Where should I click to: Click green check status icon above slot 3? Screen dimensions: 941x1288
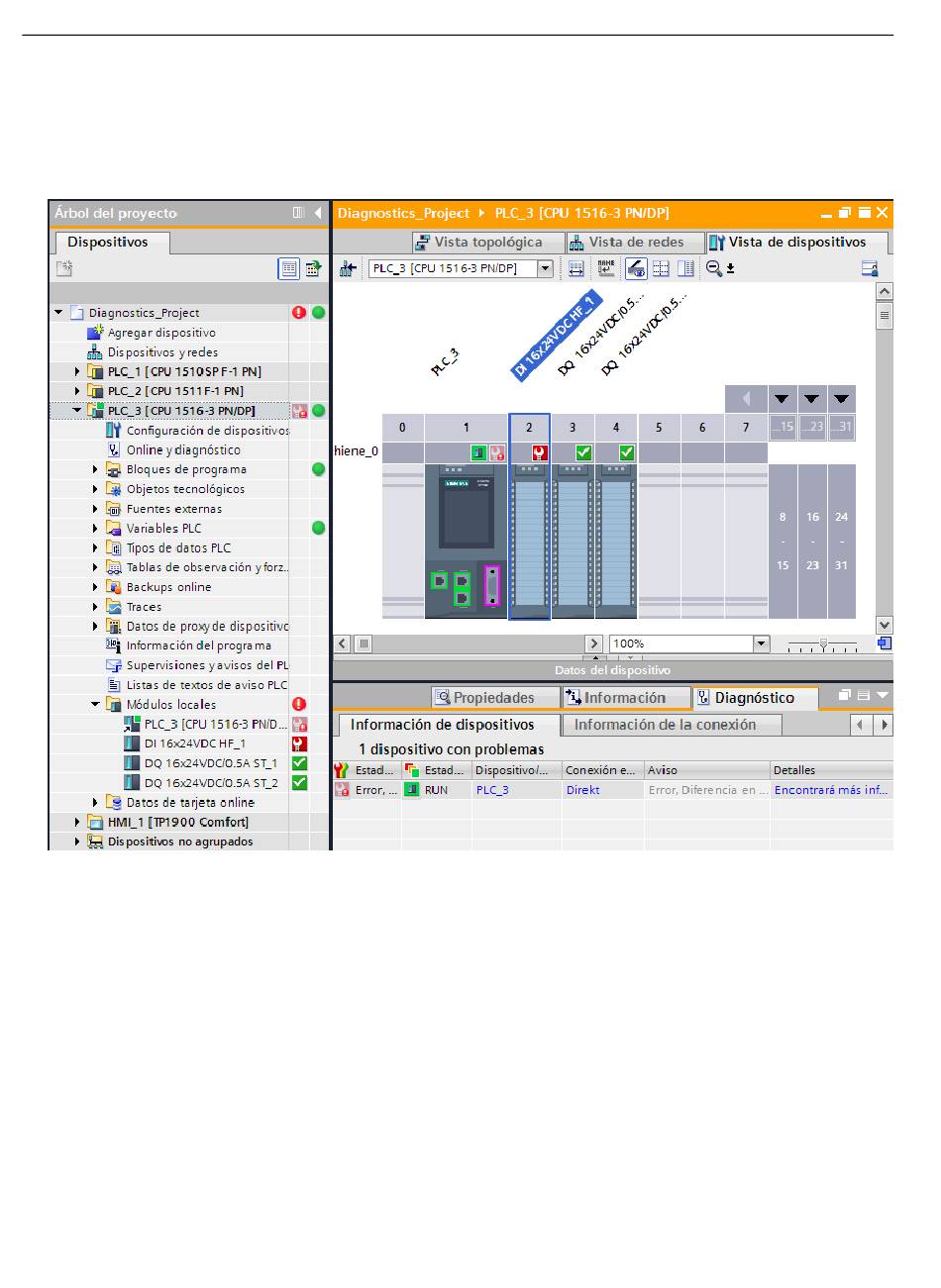583,452
